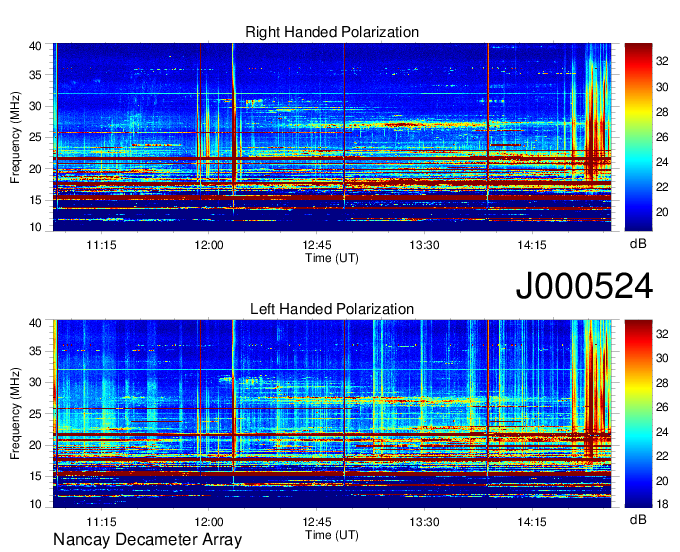Click the "Nancay Decameter Array" caption
The height and width of the screenshot is (552, 680).
(147, 540)
